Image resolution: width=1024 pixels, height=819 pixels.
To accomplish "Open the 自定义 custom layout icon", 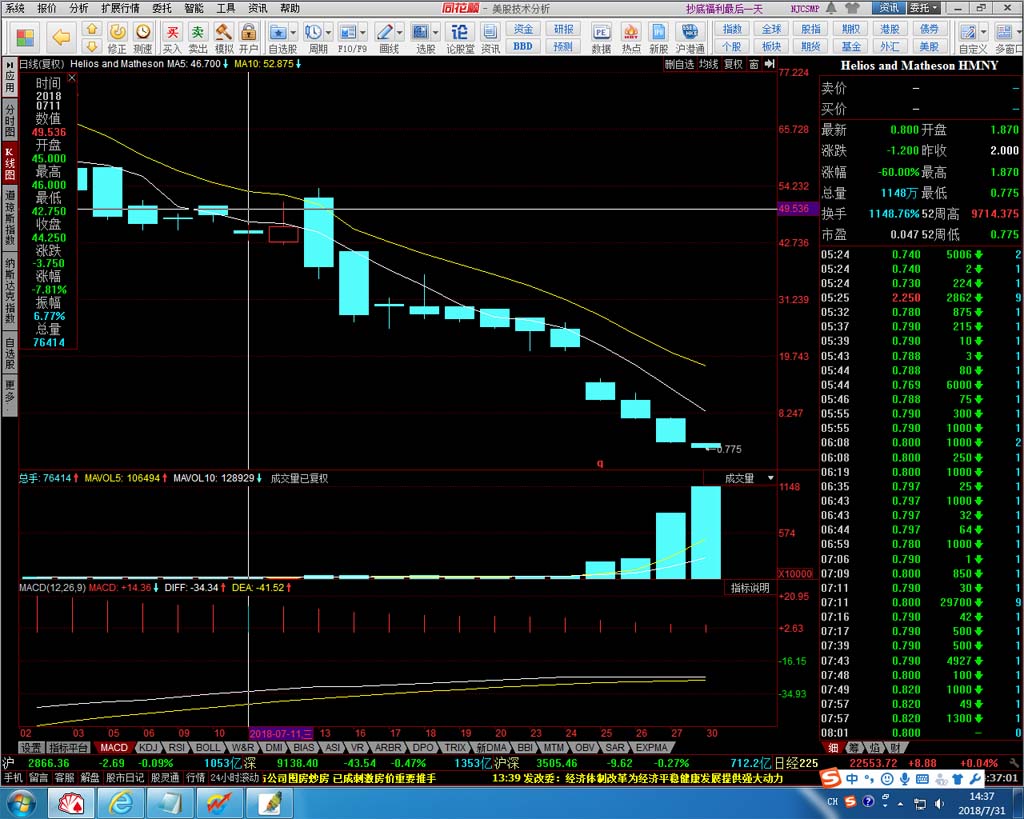I will click(968, 32).
